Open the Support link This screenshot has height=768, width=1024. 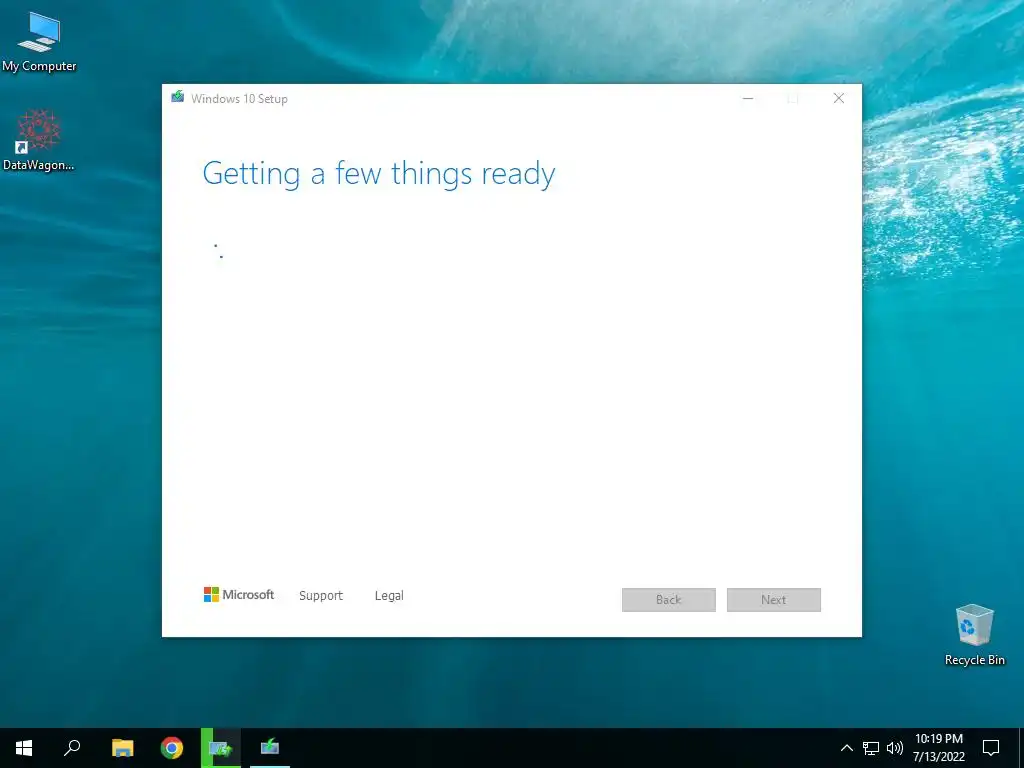click(x=321, y=596)
